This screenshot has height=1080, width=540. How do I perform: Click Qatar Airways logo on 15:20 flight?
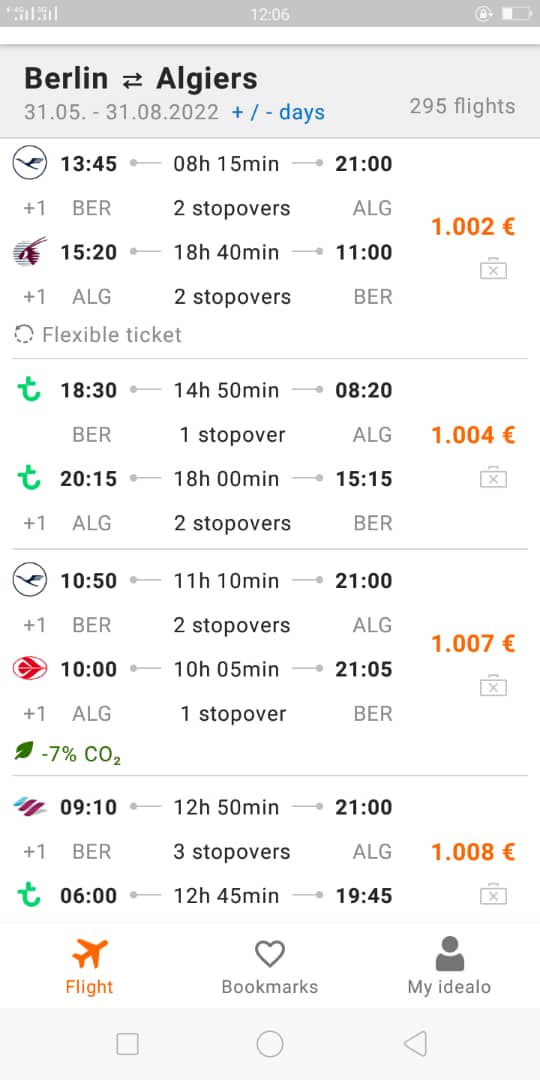[x=30, y=252]
